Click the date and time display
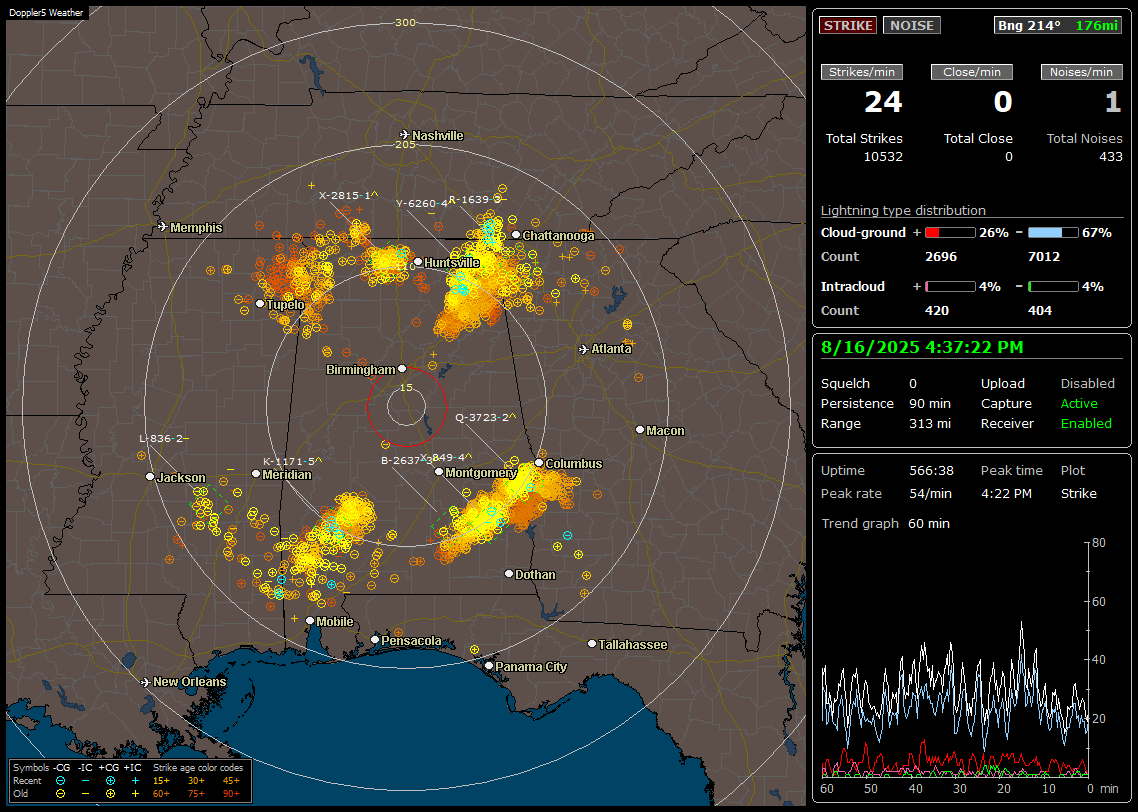This screenshot has width=1138, height=812. pos(922,348)
